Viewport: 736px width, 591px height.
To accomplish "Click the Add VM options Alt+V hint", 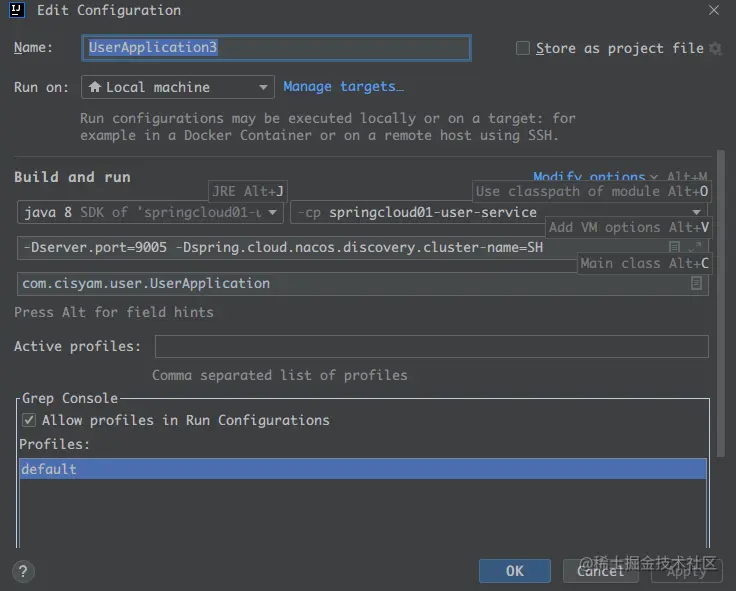I will pyautogui.click(x=629, y=227).
